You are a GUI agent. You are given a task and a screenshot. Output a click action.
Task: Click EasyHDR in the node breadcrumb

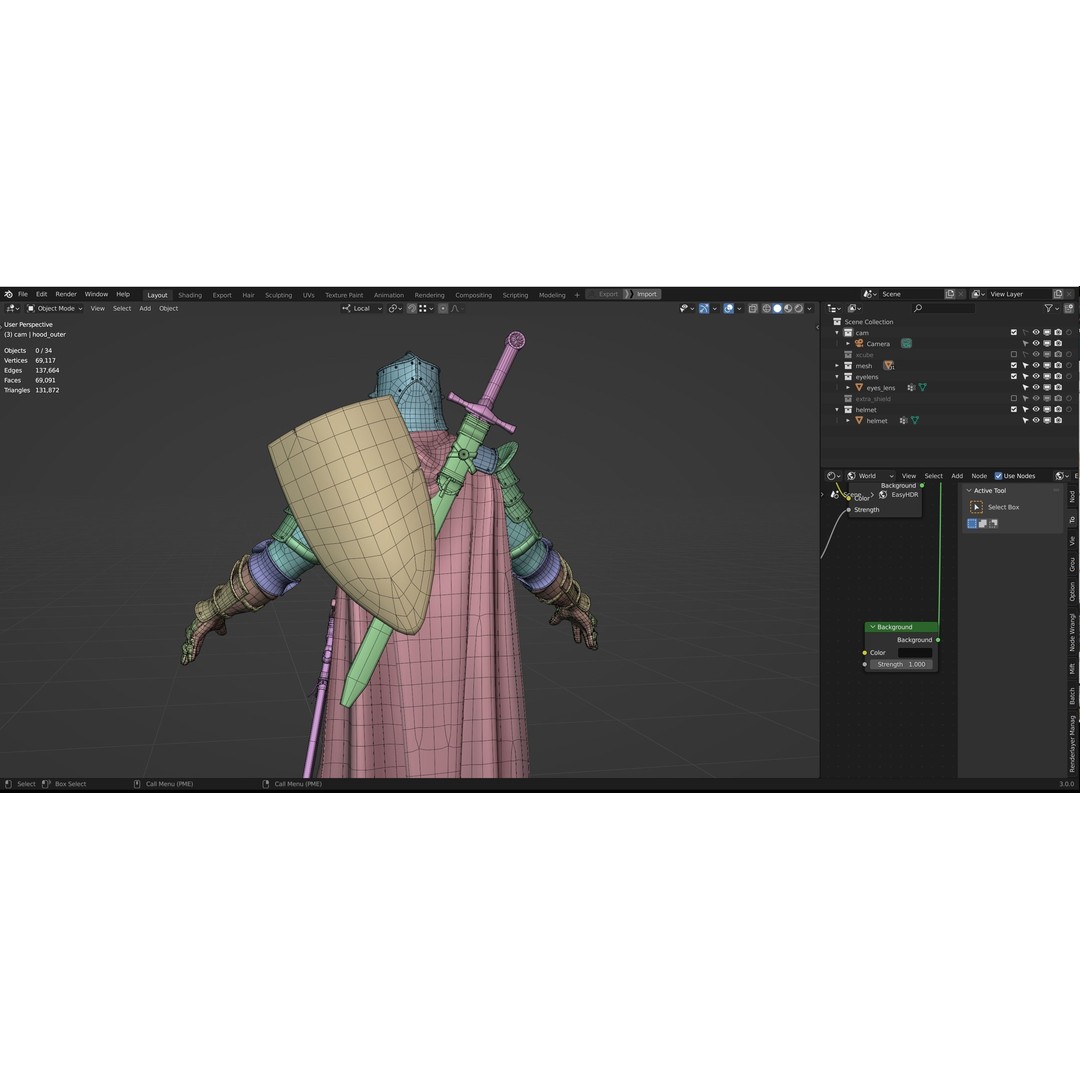[904, 495]
